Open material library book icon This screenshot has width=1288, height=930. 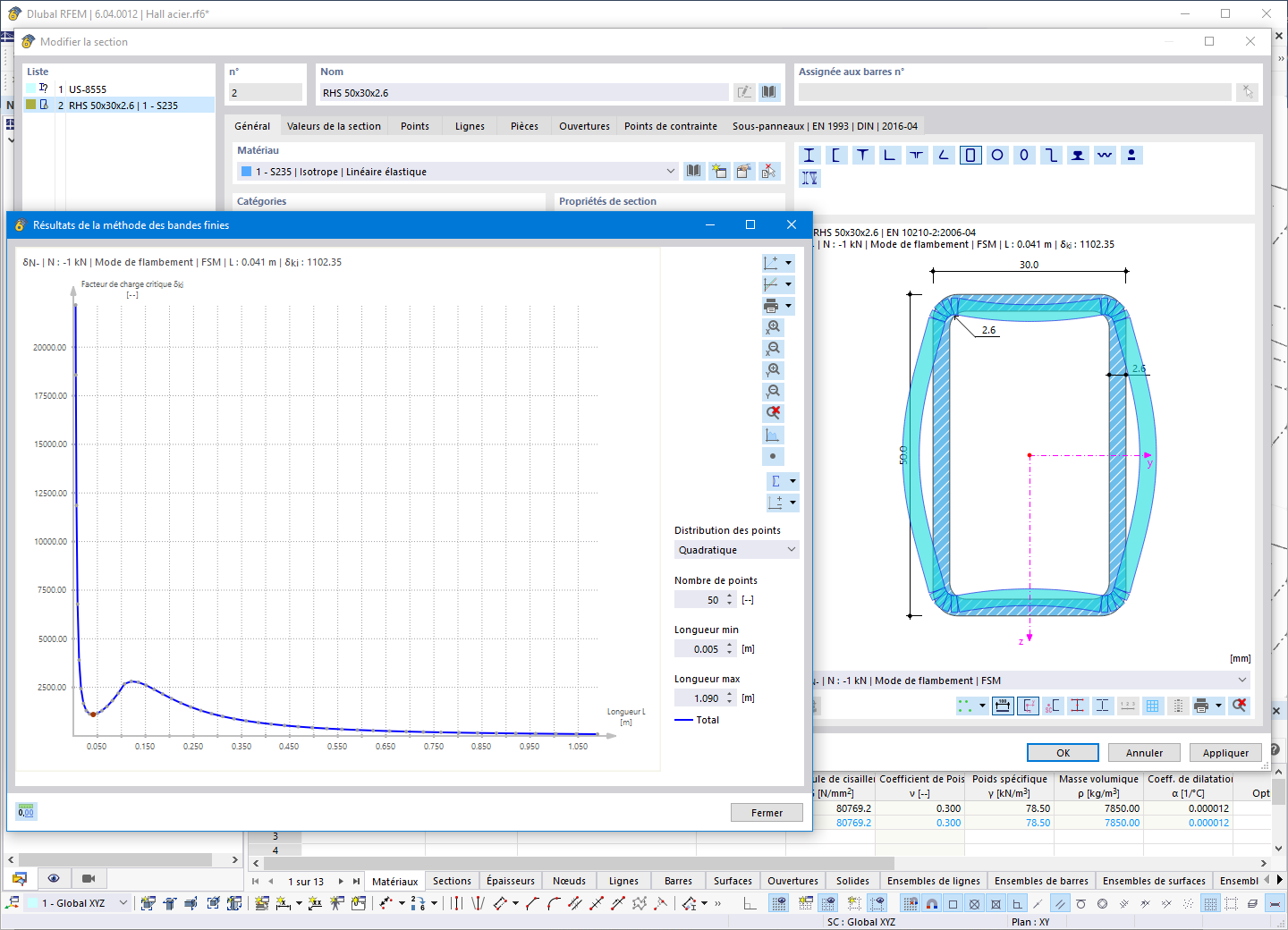click(694, 172)
